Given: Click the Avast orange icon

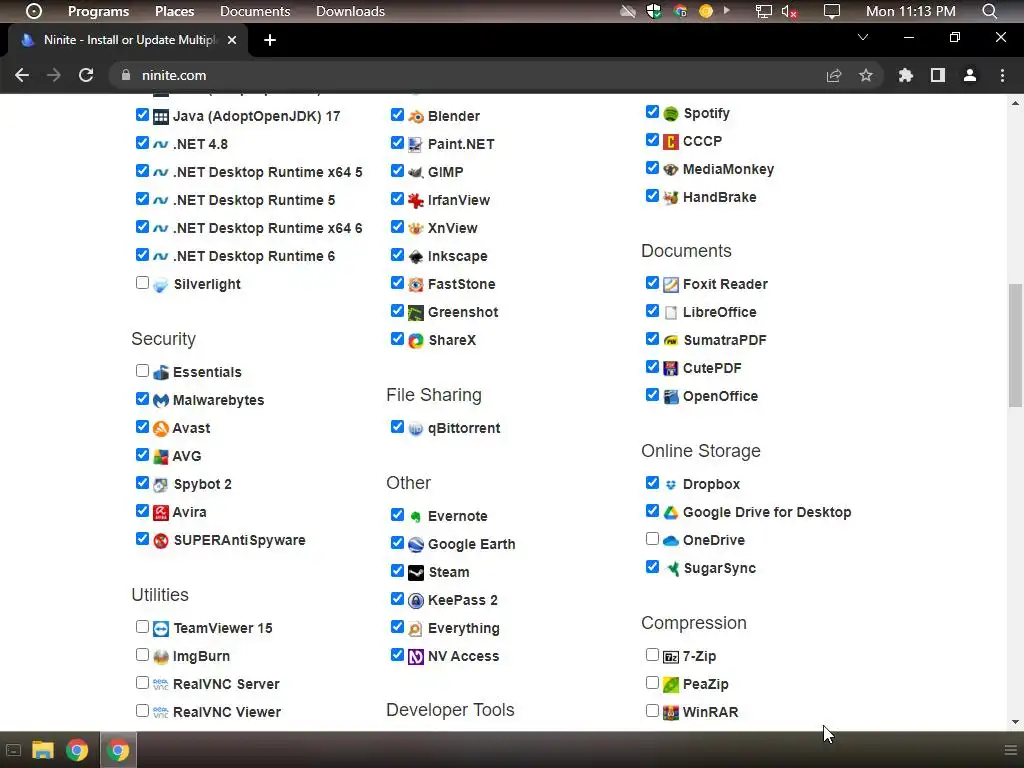Looking at the screenshot, I should pyautogui.click(x=161, y=428).
